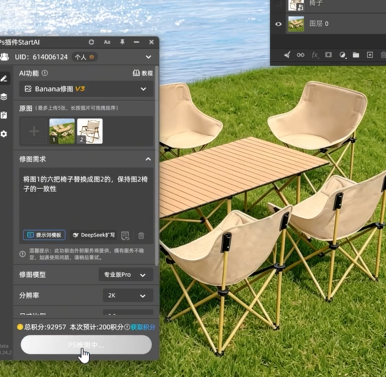The height and width of the screenshot is (377, 386).
Task: Click the warm reminder info icon
Action: coord(22,254)
